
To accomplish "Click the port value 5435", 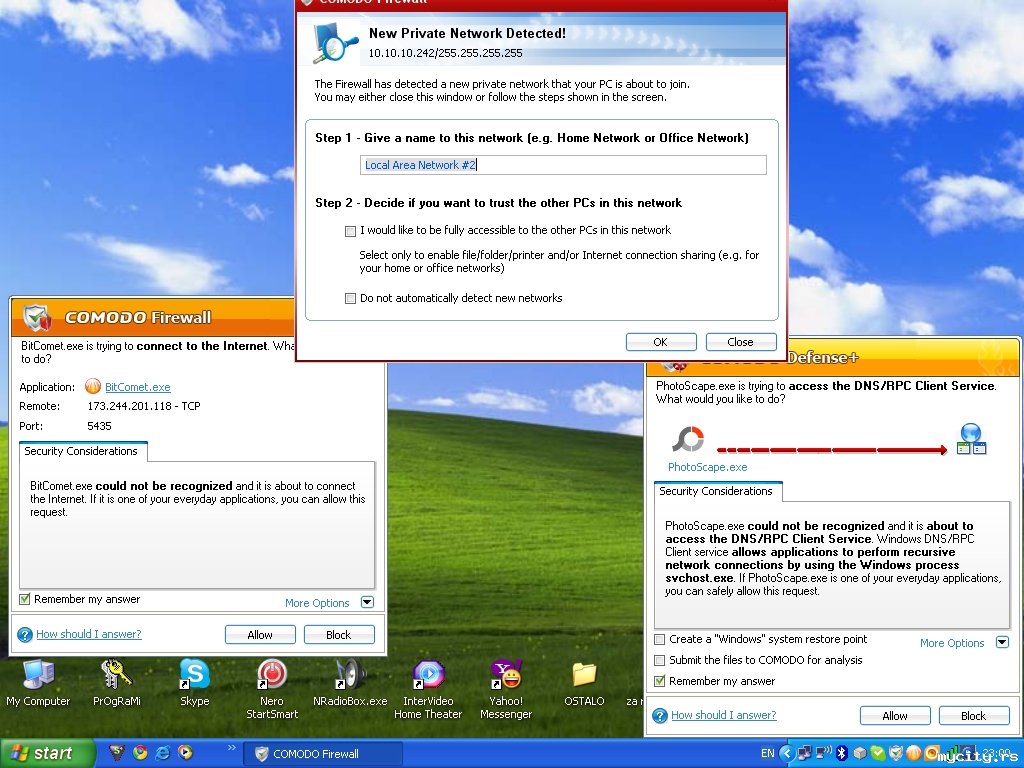I will [99, 426].
